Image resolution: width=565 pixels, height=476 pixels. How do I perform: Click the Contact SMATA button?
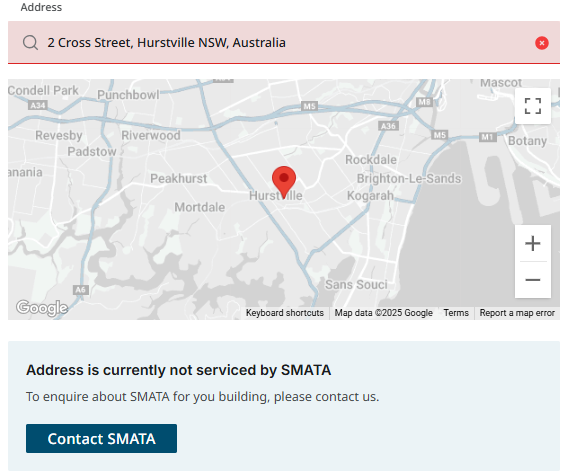tap(101, 439)
